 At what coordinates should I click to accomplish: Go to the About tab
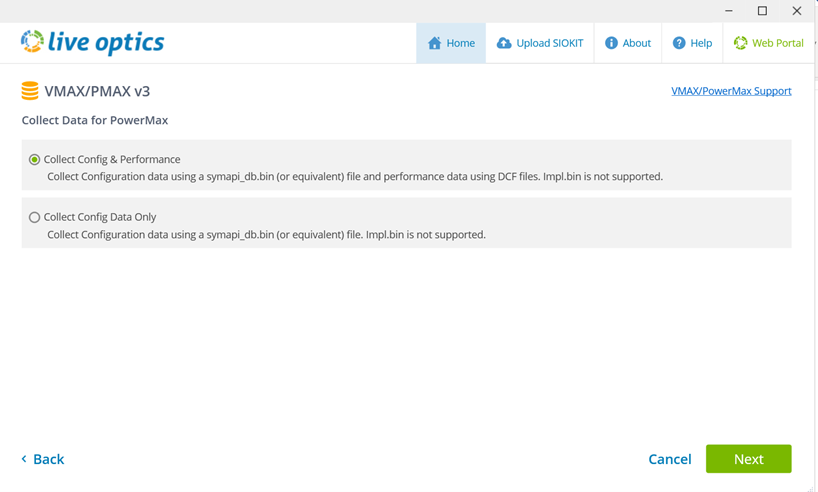point(628,43)
